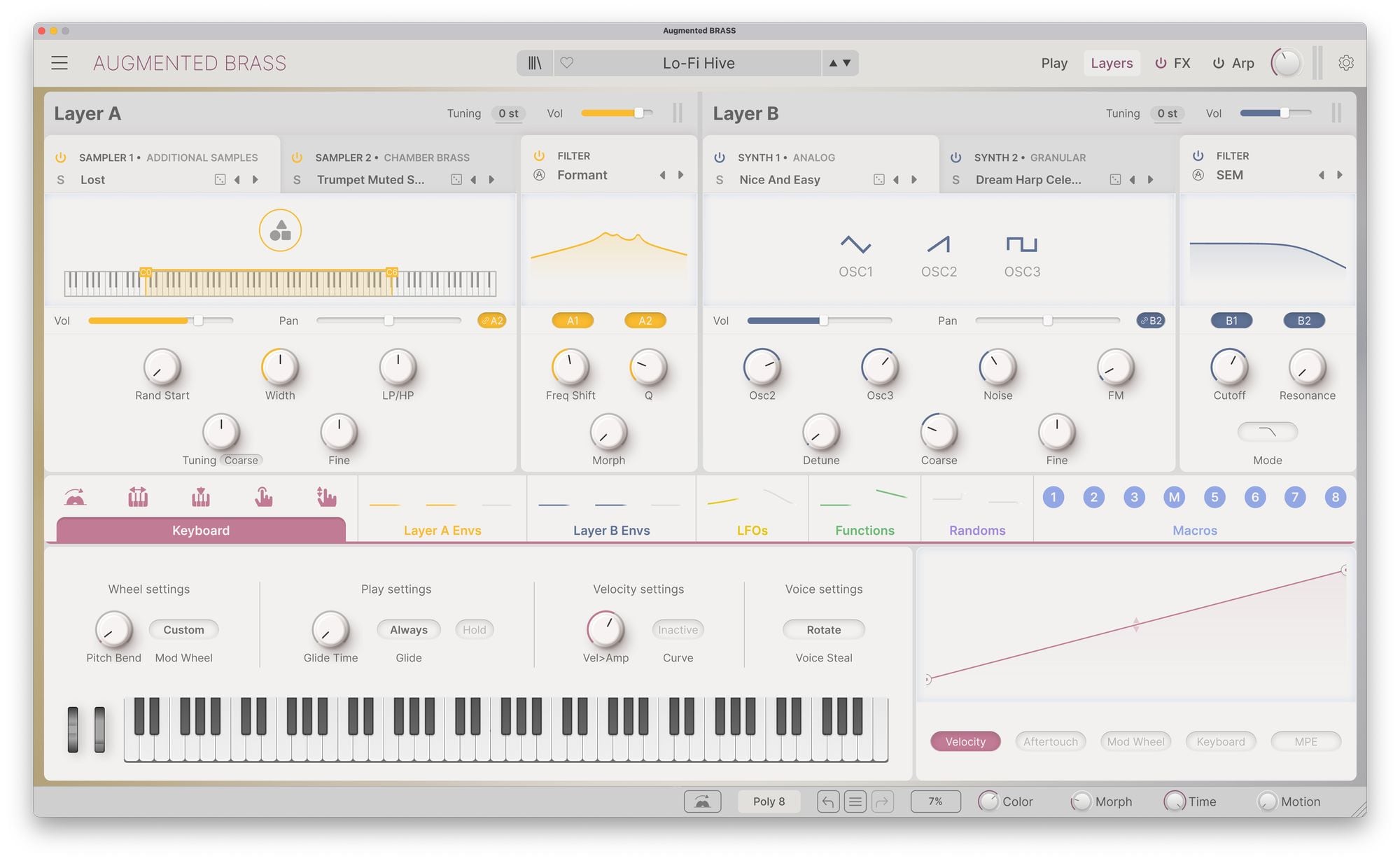
Task: Disable Synth 1 Analog power button
Action: [720, 157]
